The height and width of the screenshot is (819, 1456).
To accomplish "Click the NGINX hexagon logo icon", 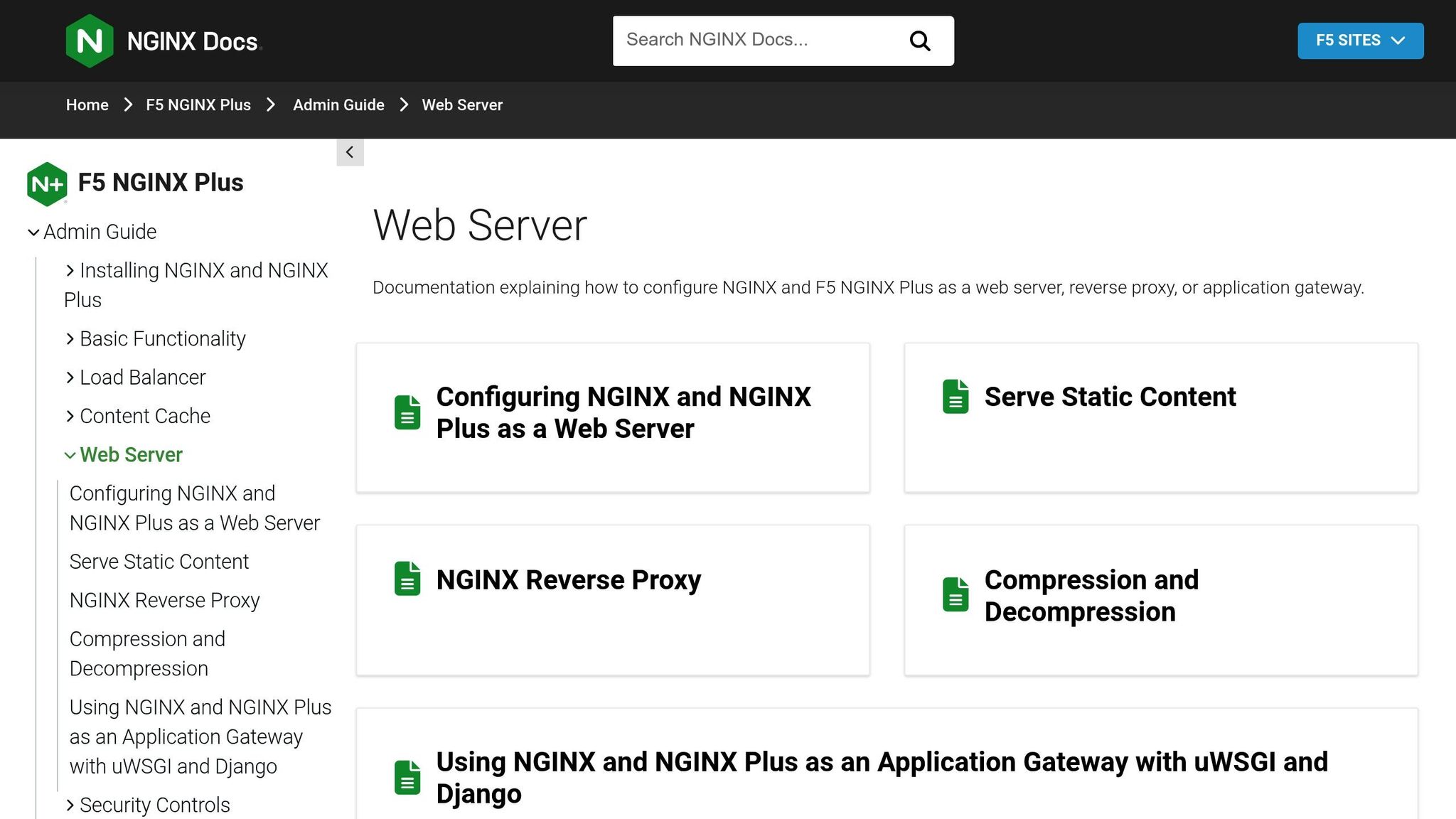I will pos(89,41).
